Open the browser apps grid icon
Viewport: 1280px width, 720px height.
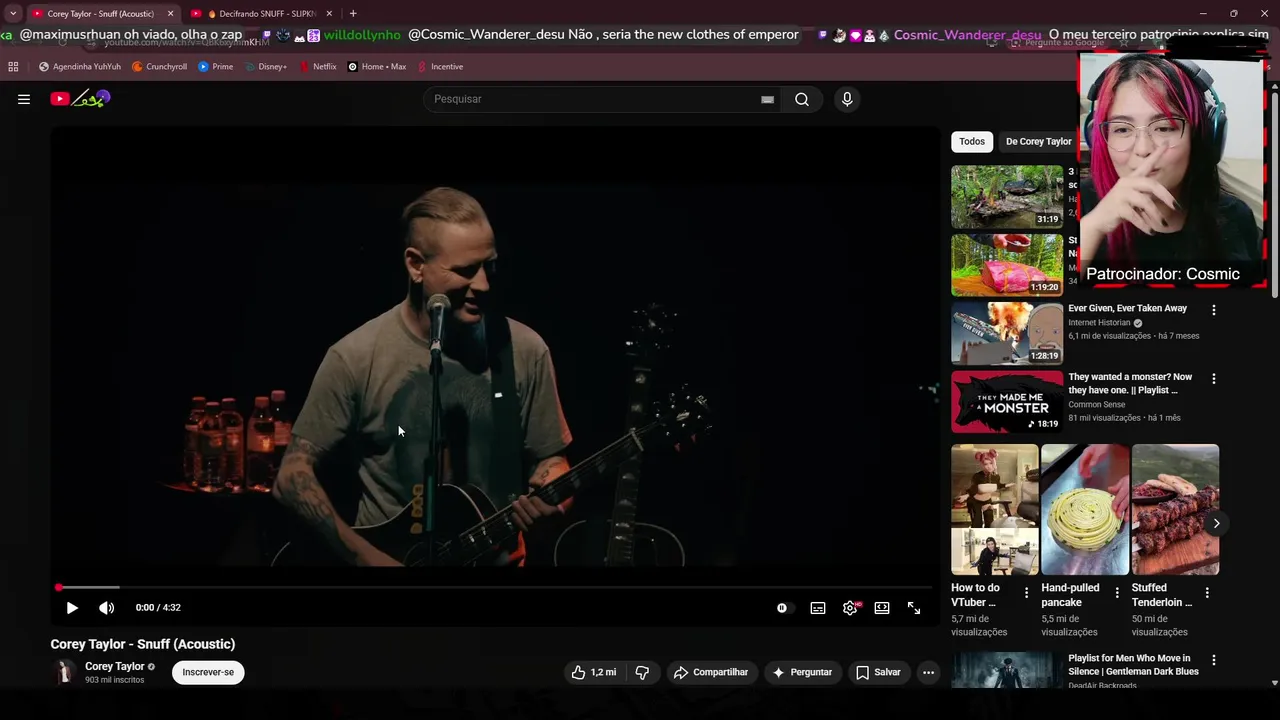point(13,67)
